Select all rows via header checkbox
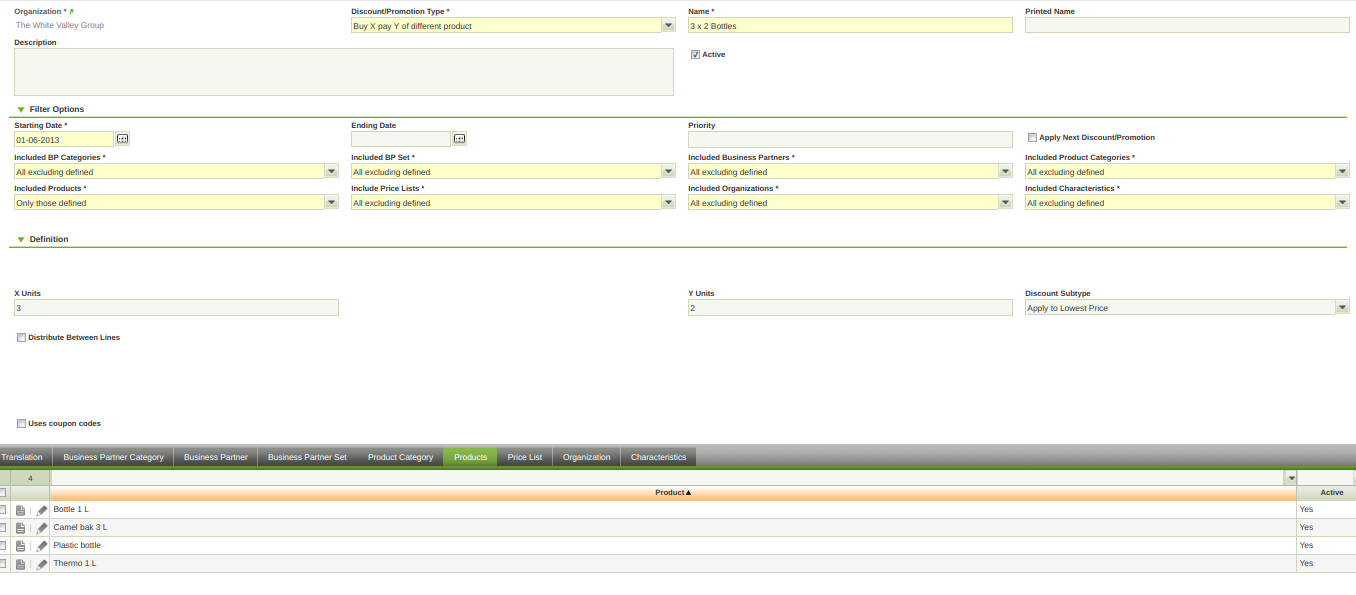The image size is (1356, 595). (3, 493)
